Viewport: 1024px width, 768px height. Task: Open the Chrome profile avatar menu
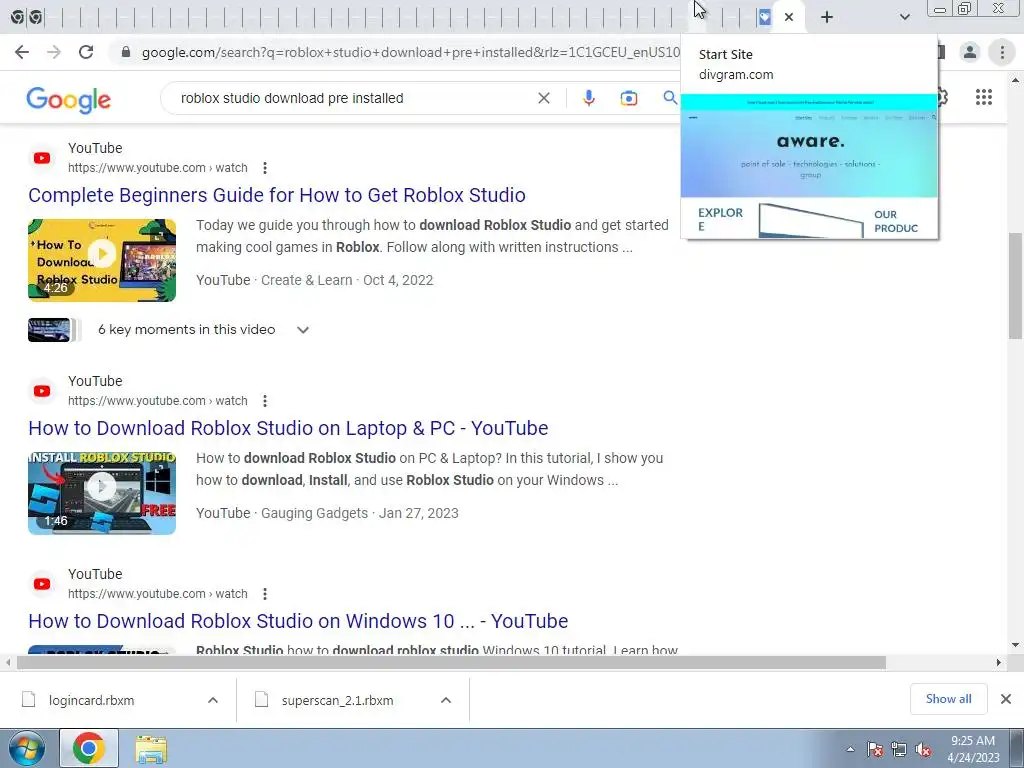pyautogui.click(x=970, y=52)
